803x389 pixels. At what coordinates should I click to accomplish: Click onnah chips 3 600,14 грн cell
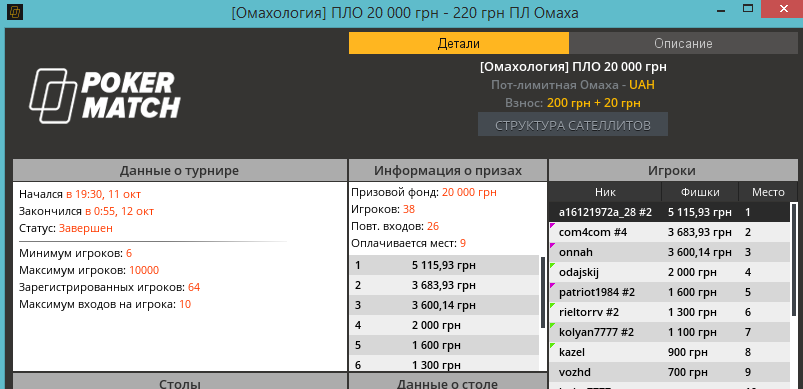point(700,252)
